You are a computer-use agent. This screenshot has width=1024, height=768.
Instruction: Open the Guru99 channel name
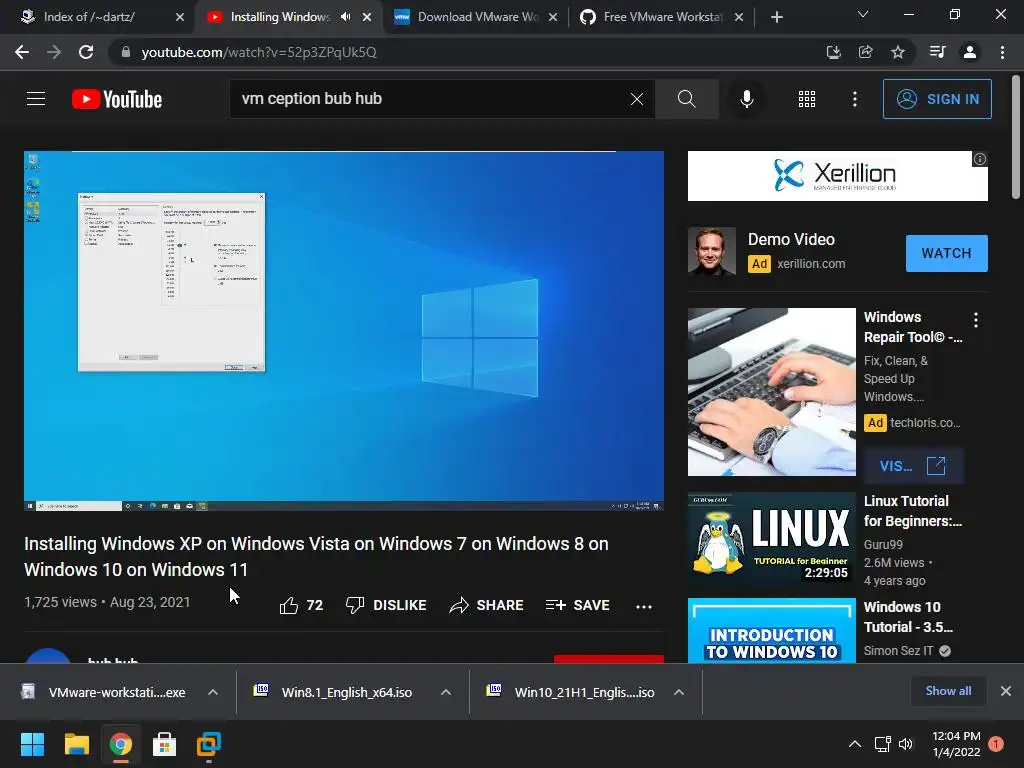[x=883, y=545]
